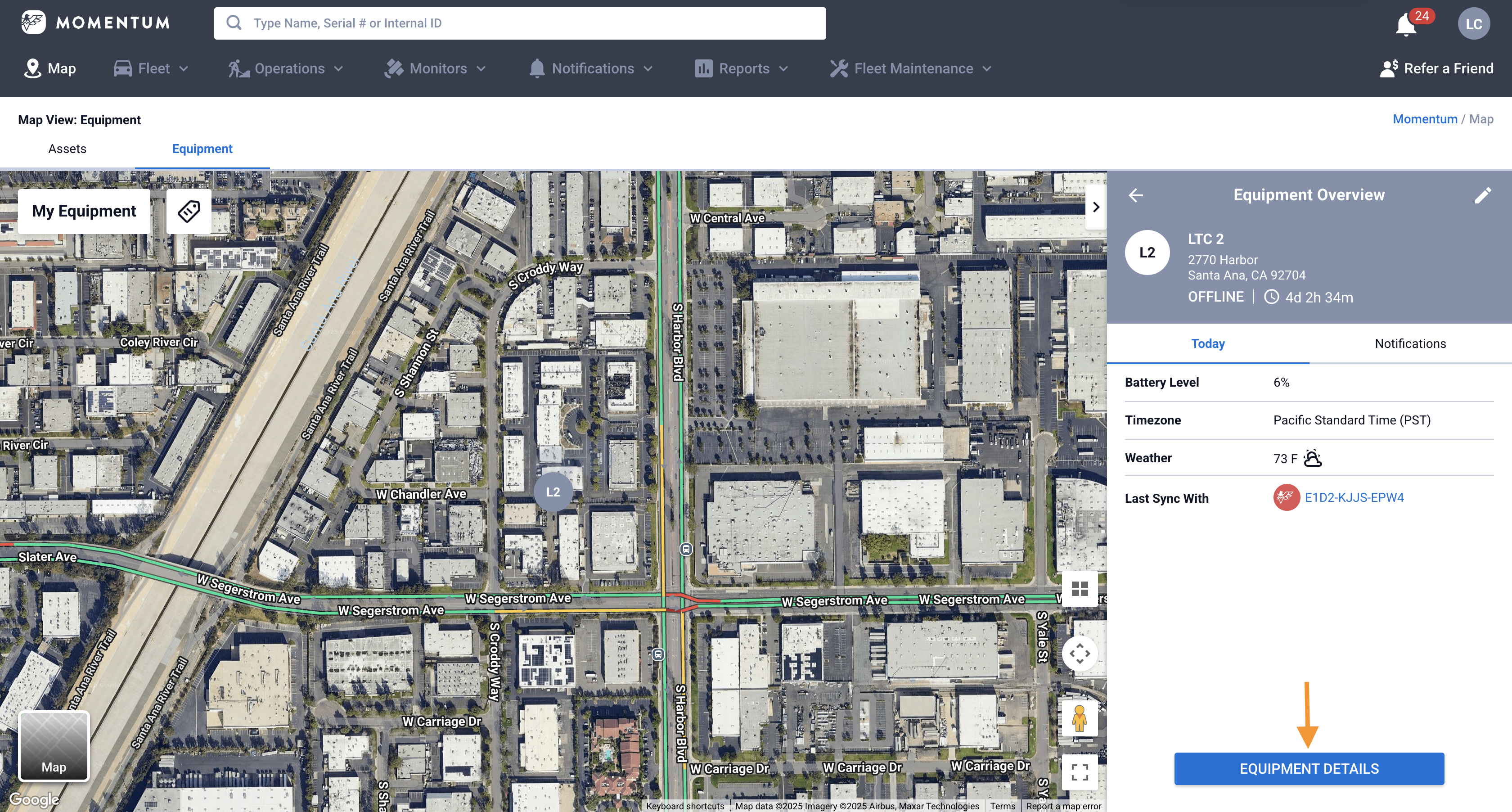Click the pencil edit icon in Equipment Overview
Image resolution: width=1512 pixels, height=812 pixels.
click(1483, 195)
